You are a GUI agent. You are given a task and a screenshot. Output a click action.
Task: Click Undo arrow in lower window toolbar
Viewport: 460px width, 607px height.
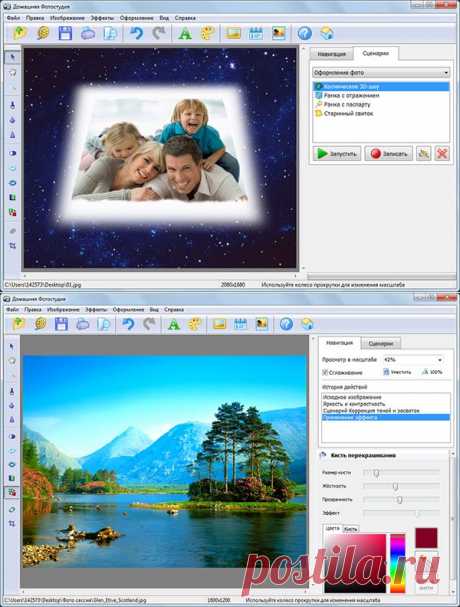128,324
